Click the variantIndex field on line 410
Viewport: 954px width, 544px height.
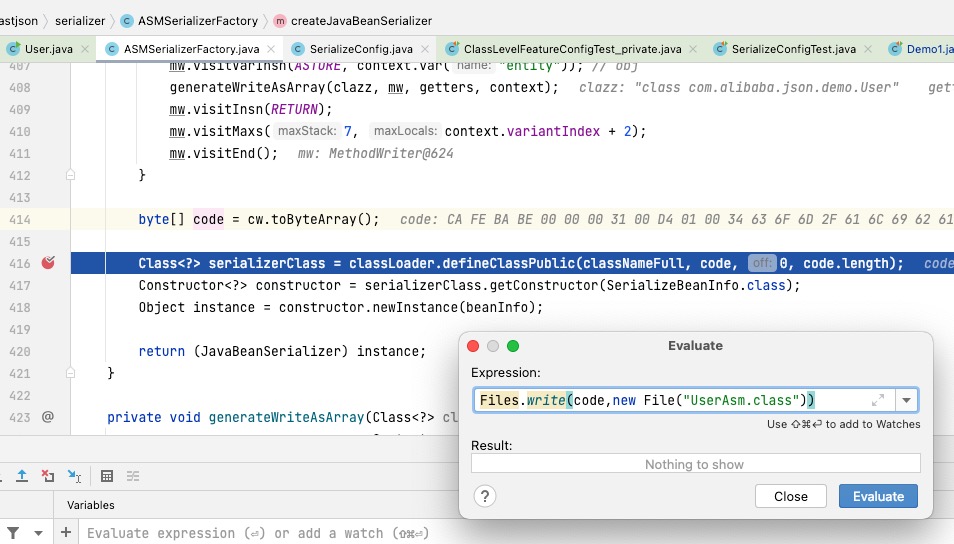pyautogui.click(x=553, y=131)
